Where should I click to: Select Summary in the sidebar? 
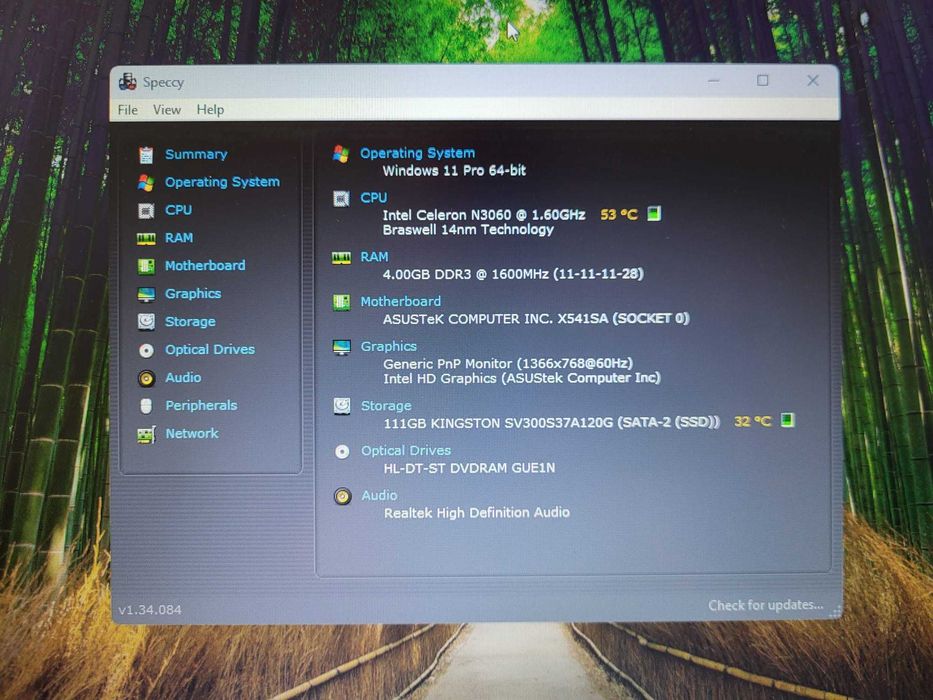196,155
